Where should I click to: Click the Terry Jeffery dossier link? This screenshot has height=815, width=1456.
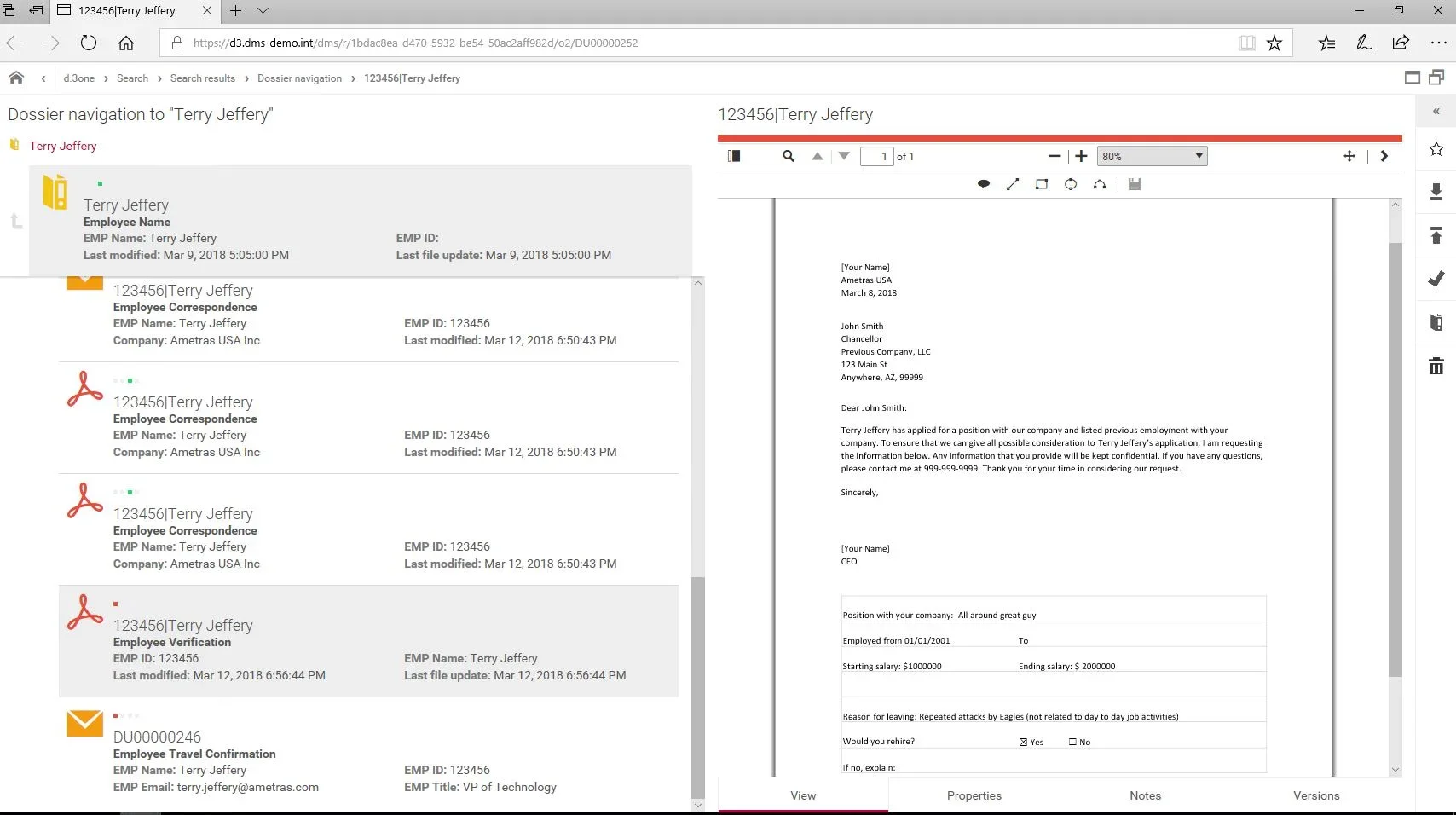[x=63, y=146]
